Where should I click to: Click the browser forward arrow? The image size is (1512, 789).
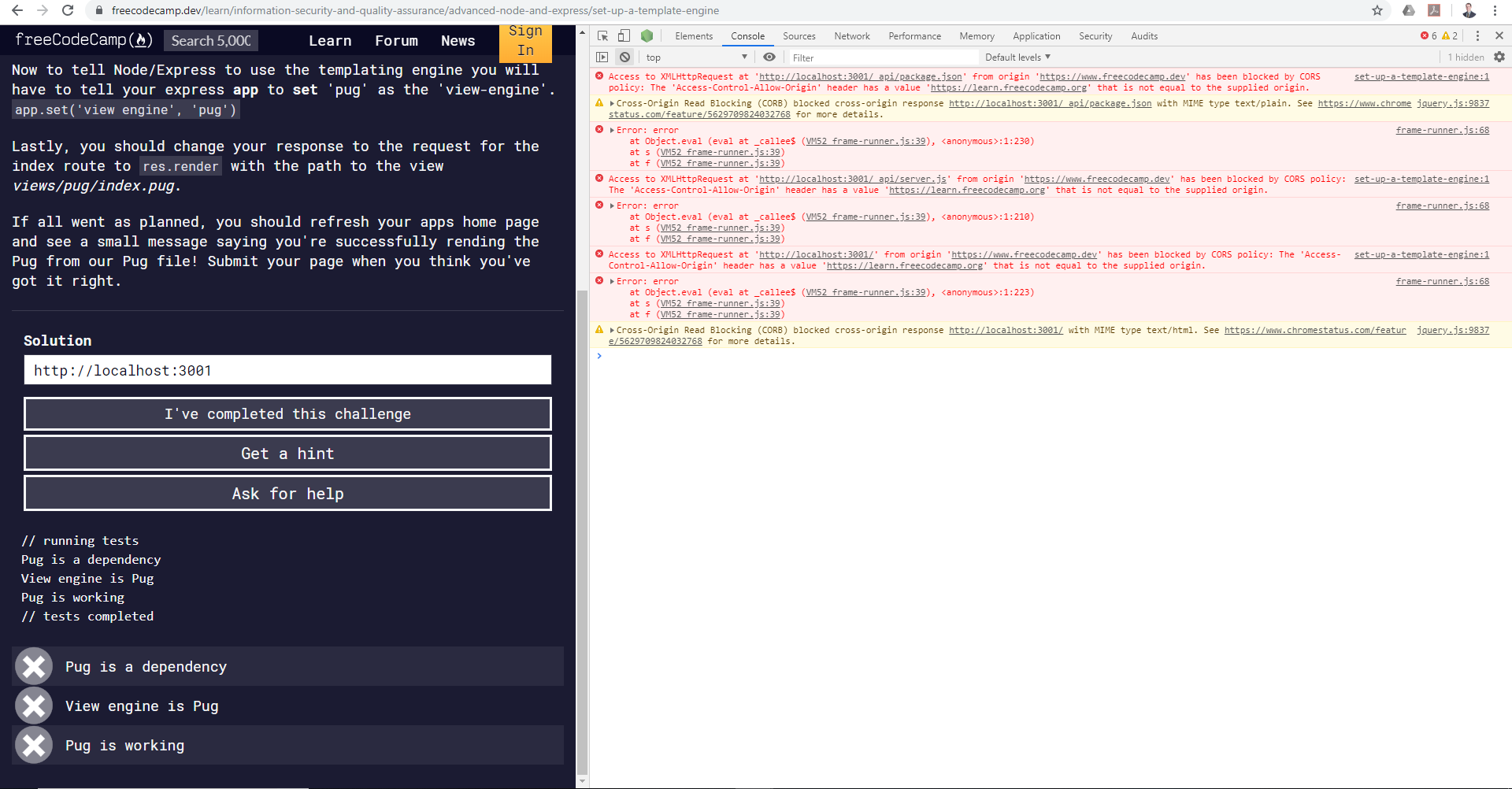(43, 10)
